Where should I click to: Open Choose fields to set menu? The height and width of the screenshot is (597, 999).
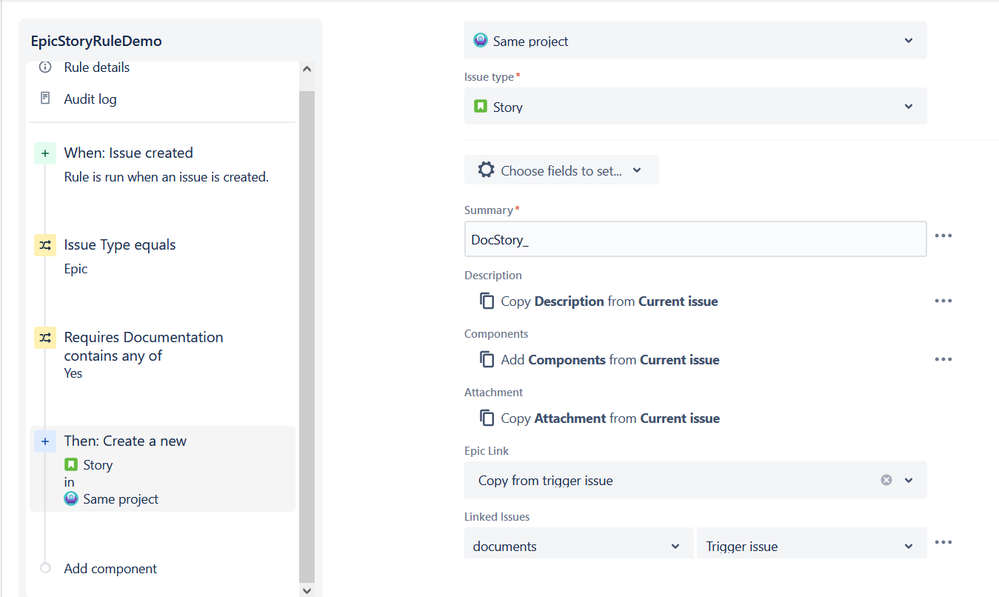pyautogui.click(x=561, y=170)
